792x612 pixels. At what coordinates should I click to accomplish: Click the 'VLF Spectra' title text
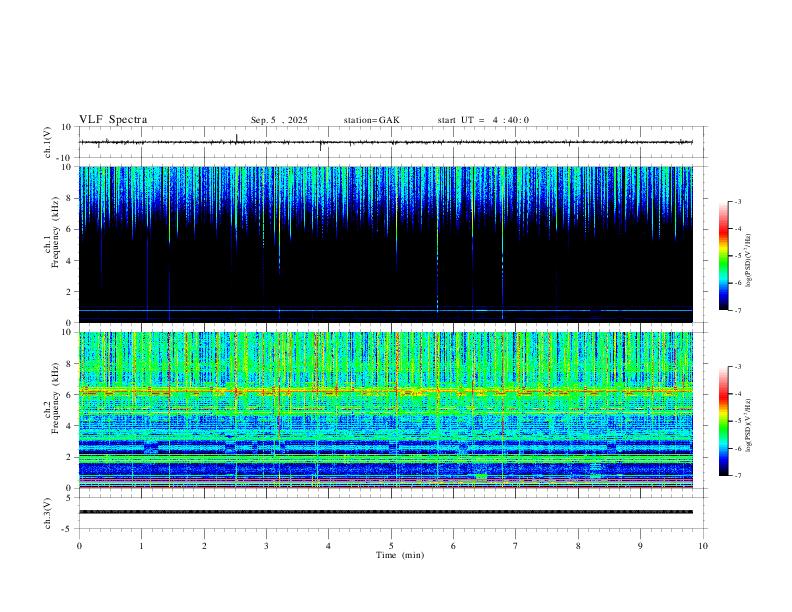click(x=113, y=119)
